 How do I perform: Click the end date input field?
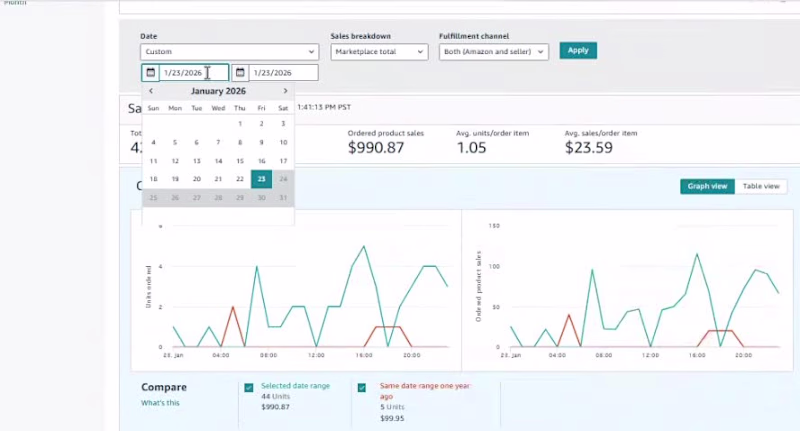coord(283,72)
